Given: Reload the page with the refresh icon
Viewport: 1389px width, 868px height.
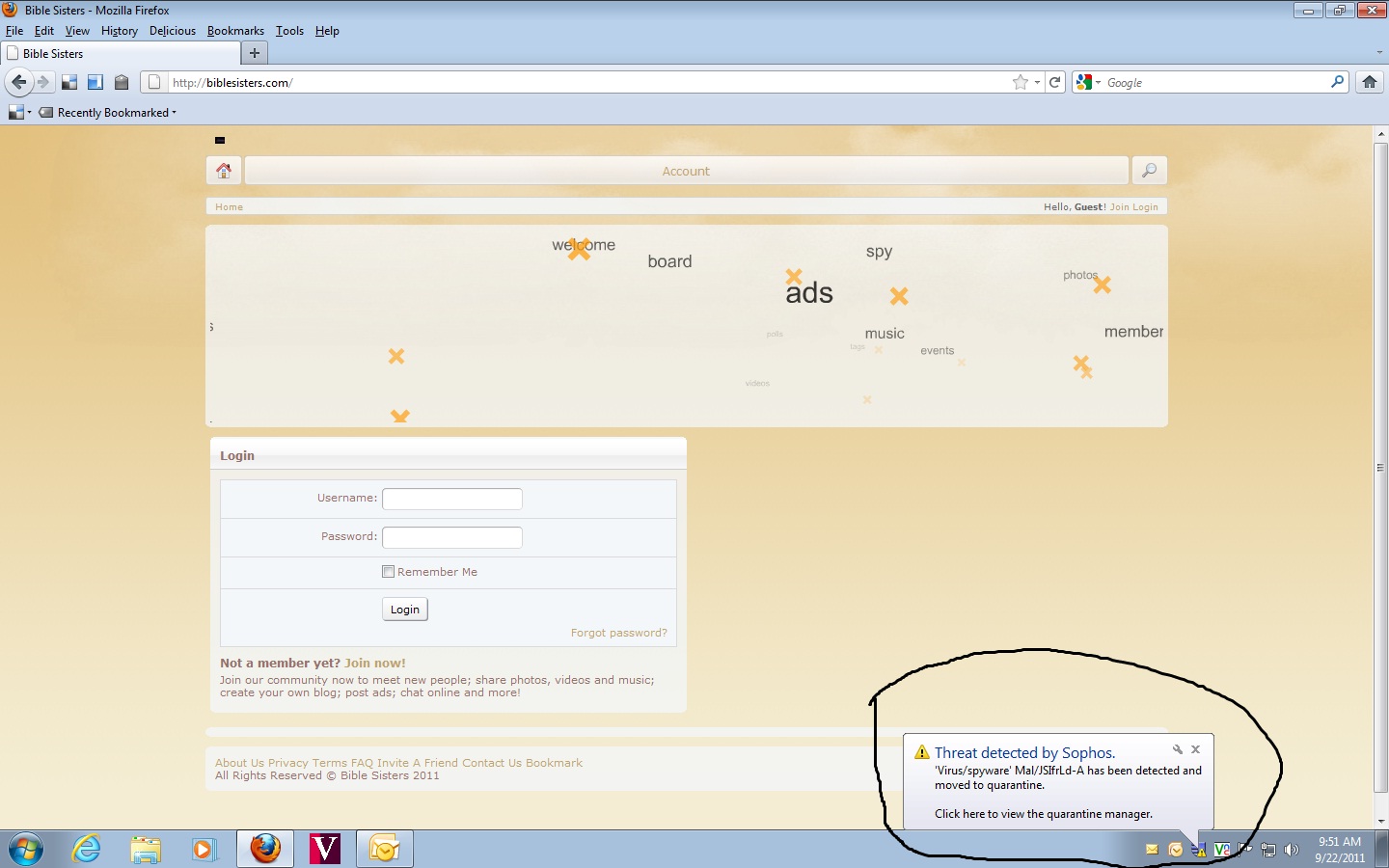Looking at the screenshot, I should pyautogui.click(x=1055, y=83).
